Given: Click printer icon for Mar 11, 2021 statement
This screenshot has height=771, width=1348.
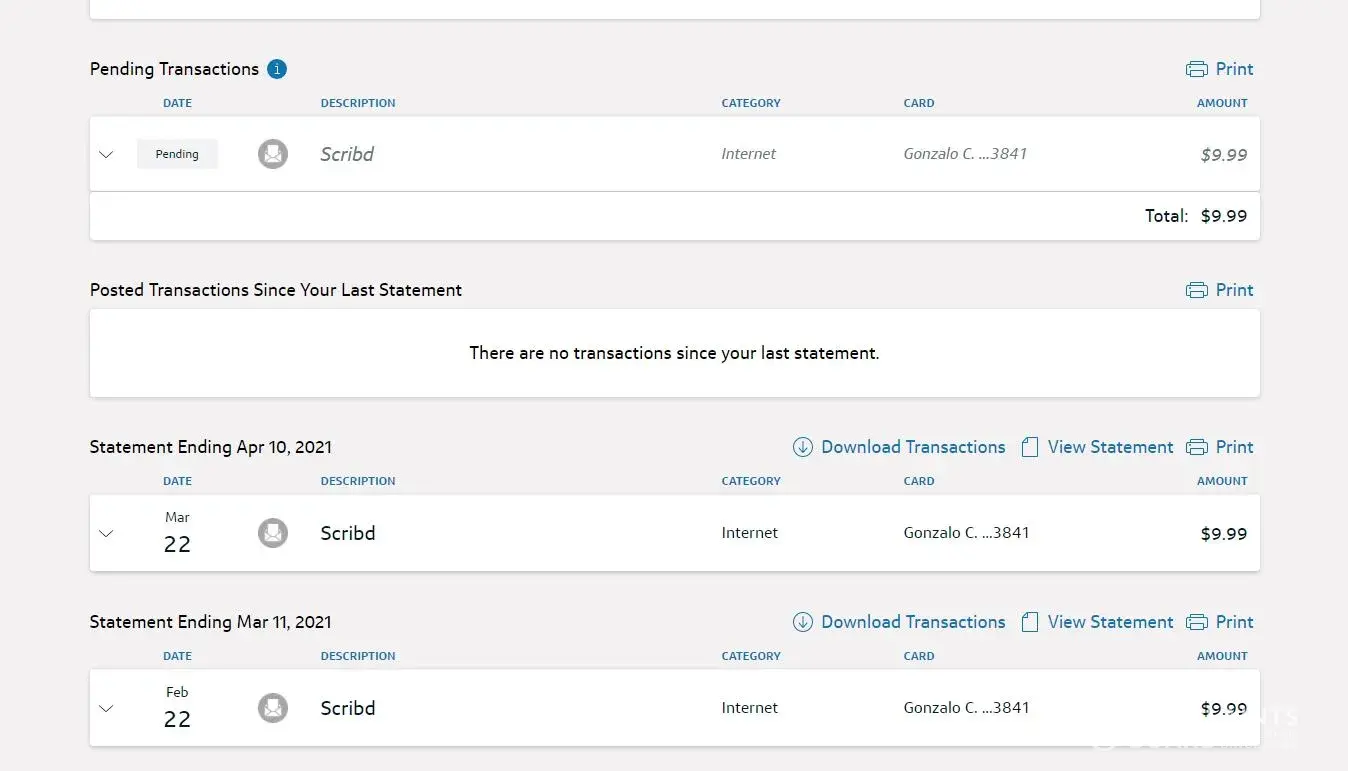Looking at the screenshot, I should [1196, 622].
